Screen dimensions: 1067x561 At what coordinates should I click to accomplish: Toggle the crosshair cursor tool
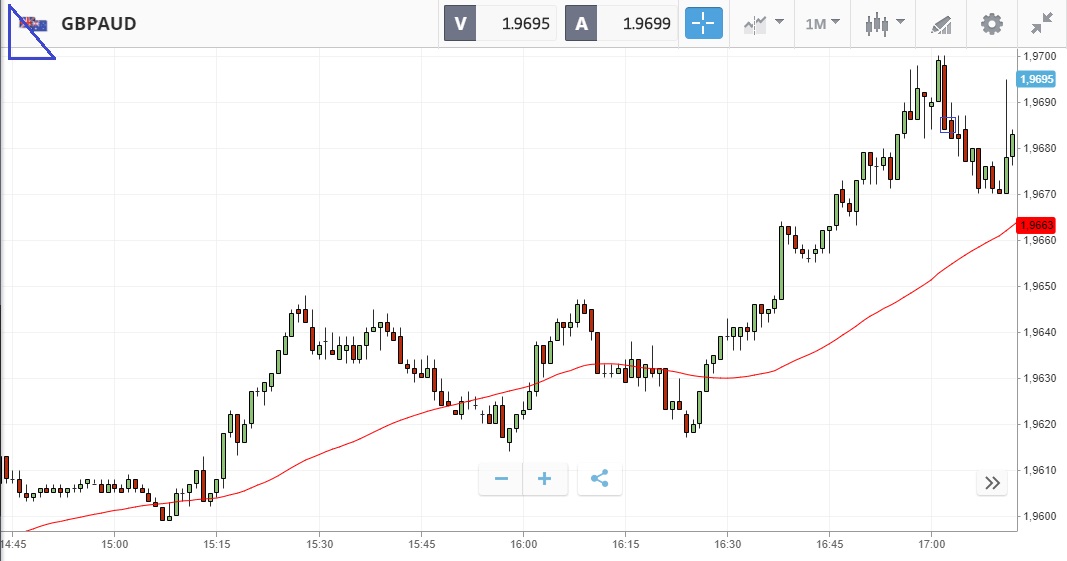coord(703,23)
